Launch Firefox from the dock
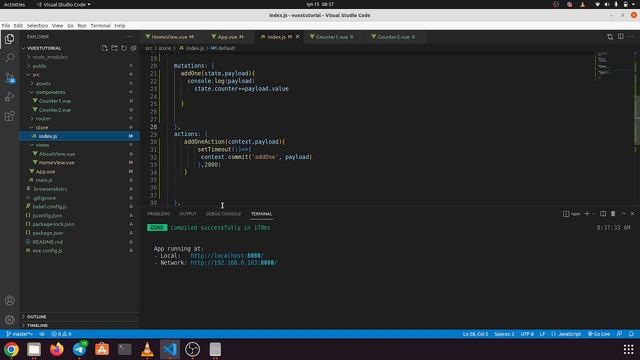The width and height of the screenshot is (640, 360). coord(57,349)
